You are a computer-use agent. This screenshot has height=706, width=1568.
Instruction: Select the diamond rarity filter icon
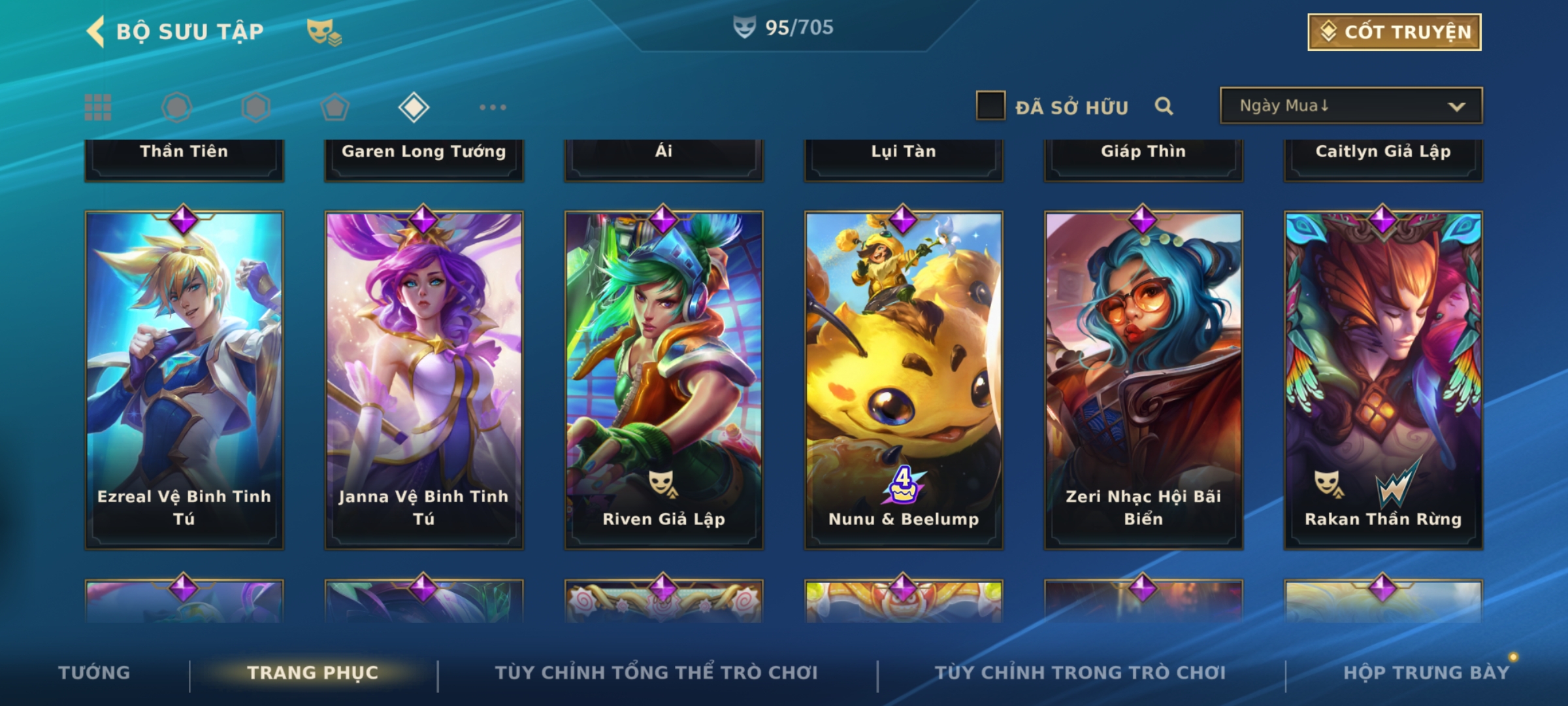[x=414, y=107]
